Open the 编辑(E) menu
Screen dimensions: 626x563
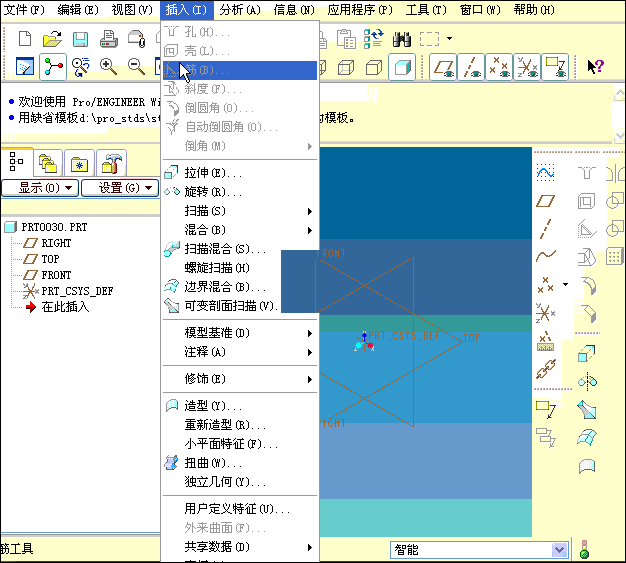(78, 10)
